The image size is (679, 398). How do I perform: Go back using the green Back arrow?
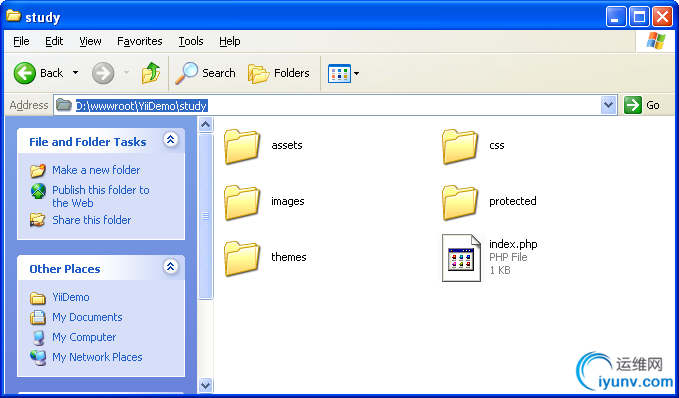coord(25,73)
